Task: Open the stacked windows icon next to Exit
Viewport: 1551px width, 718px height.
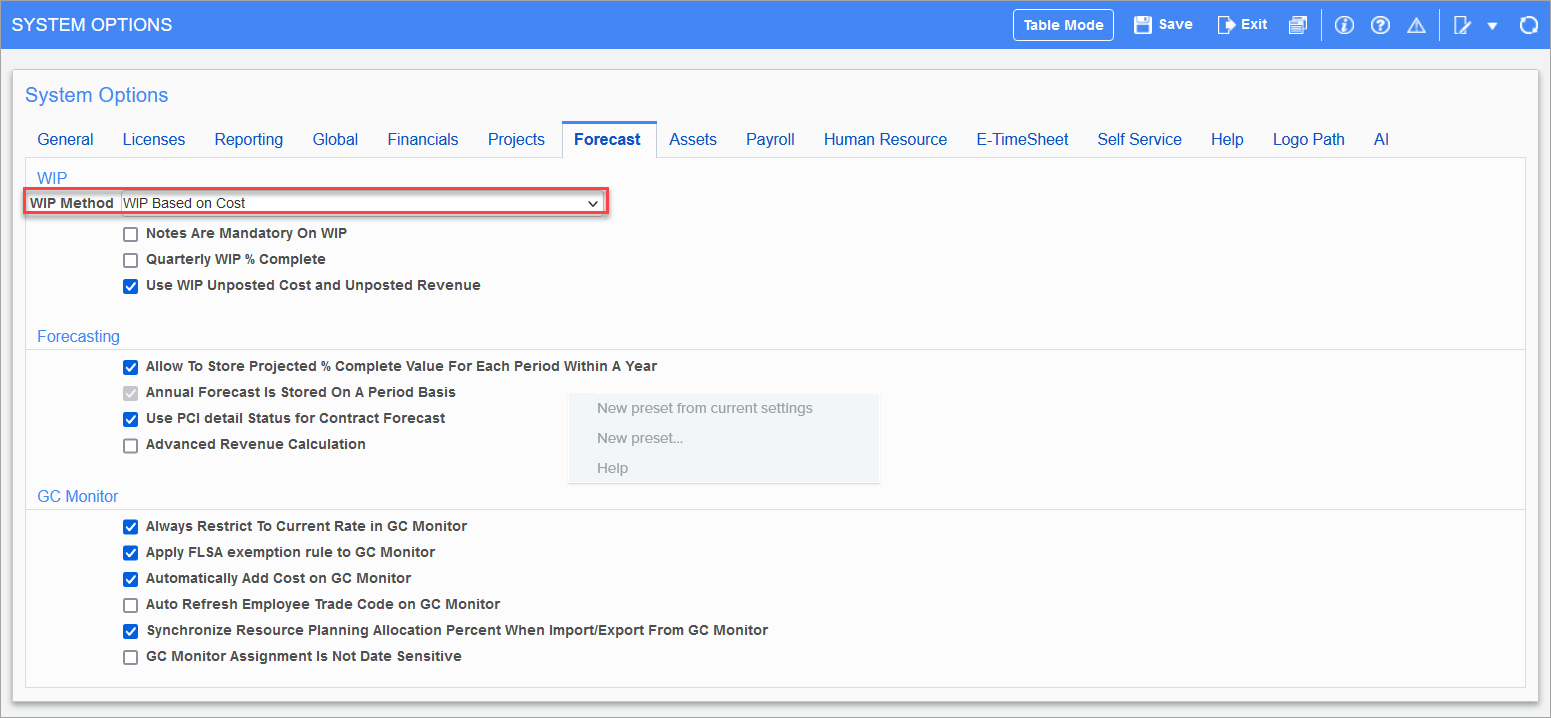Action: [1297, 25]
